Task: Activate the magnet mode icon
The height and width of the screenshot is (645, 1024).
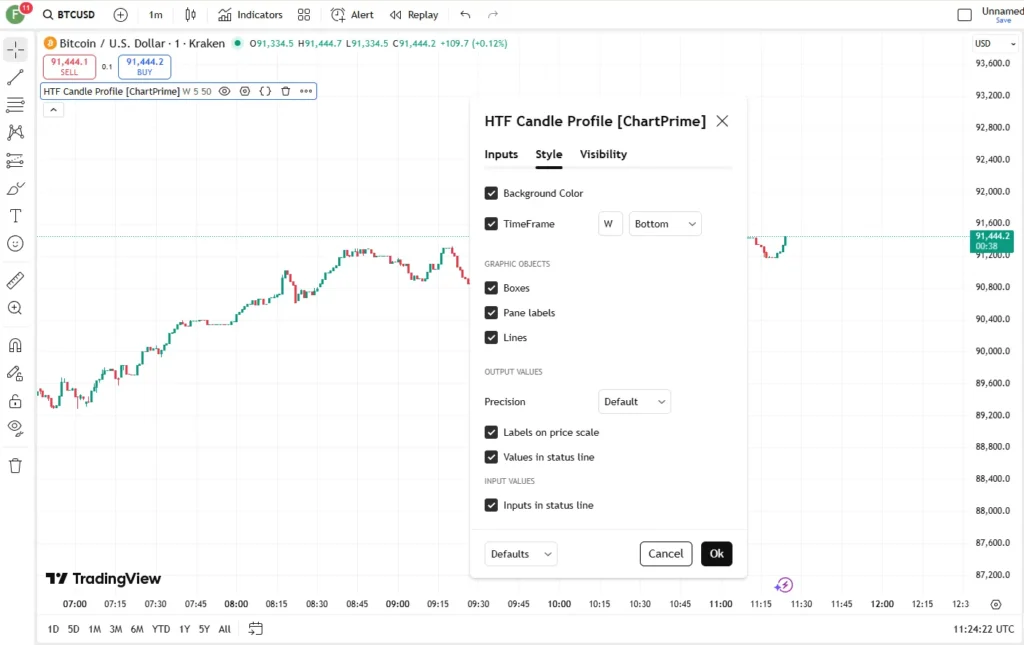Action: pyautogui.click(x=15, y=345)
